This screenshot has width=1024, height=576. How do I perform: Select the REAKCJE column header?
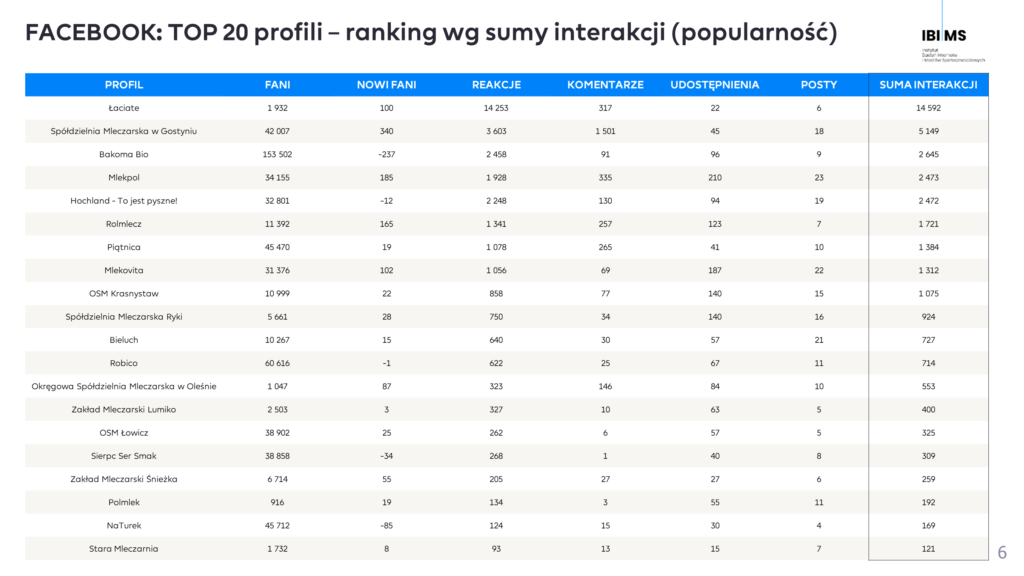[496, 85]
